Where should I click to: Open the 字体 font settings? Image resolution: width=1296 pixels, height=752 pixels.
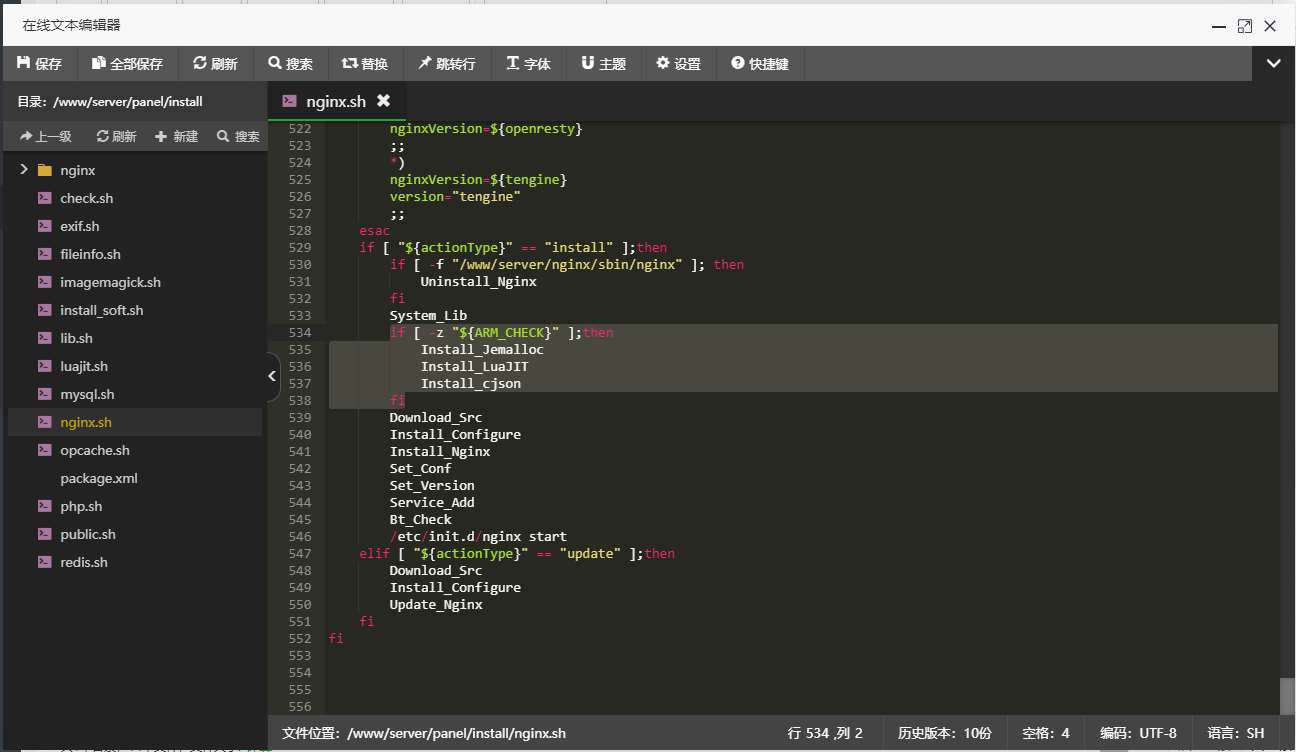[528, 64]
